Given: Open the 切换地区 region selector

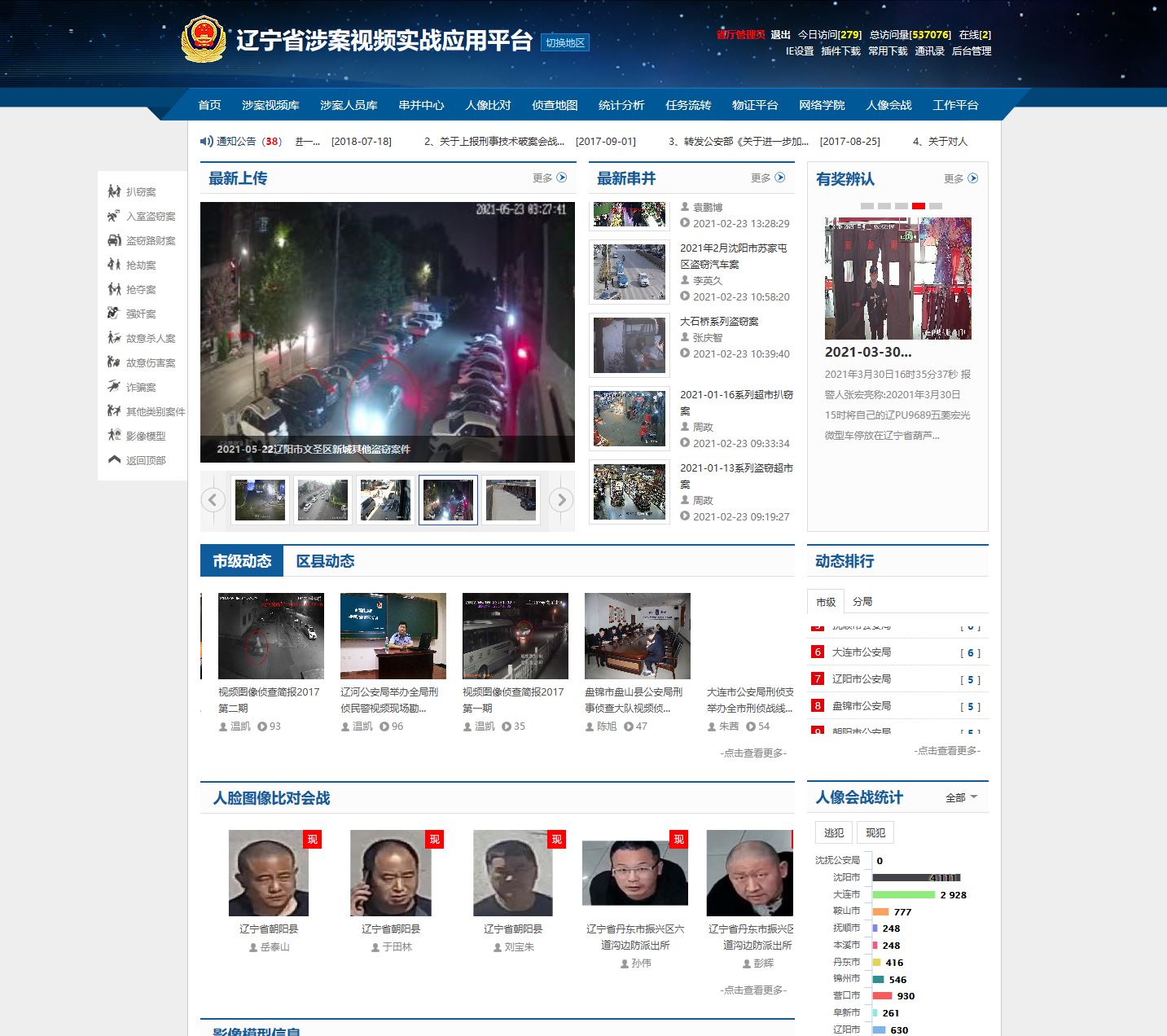Looking at the screenshot, I should (x=565, y=42).
